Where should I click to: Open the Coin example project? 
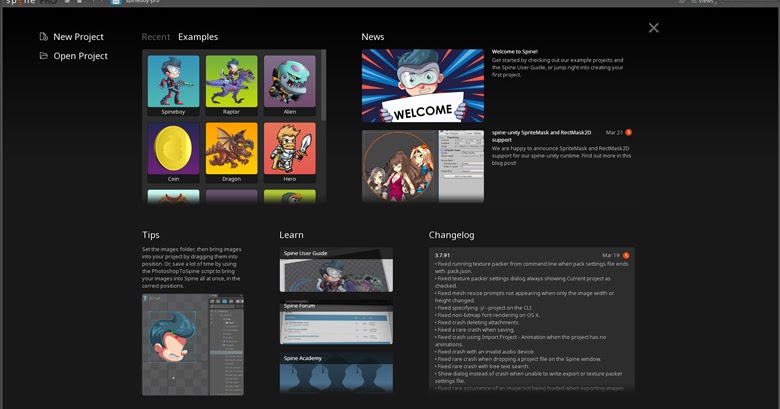(x=173, y=152)
